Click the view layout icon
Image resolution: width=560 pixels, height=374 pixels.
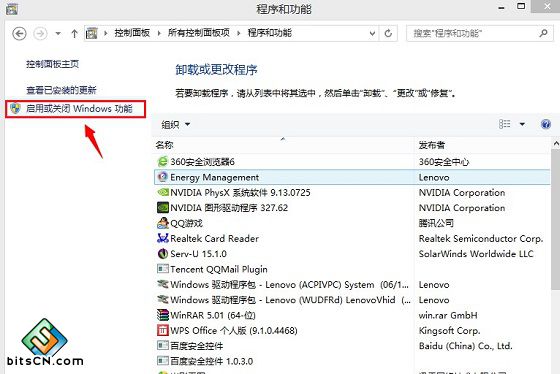[505, 124]
